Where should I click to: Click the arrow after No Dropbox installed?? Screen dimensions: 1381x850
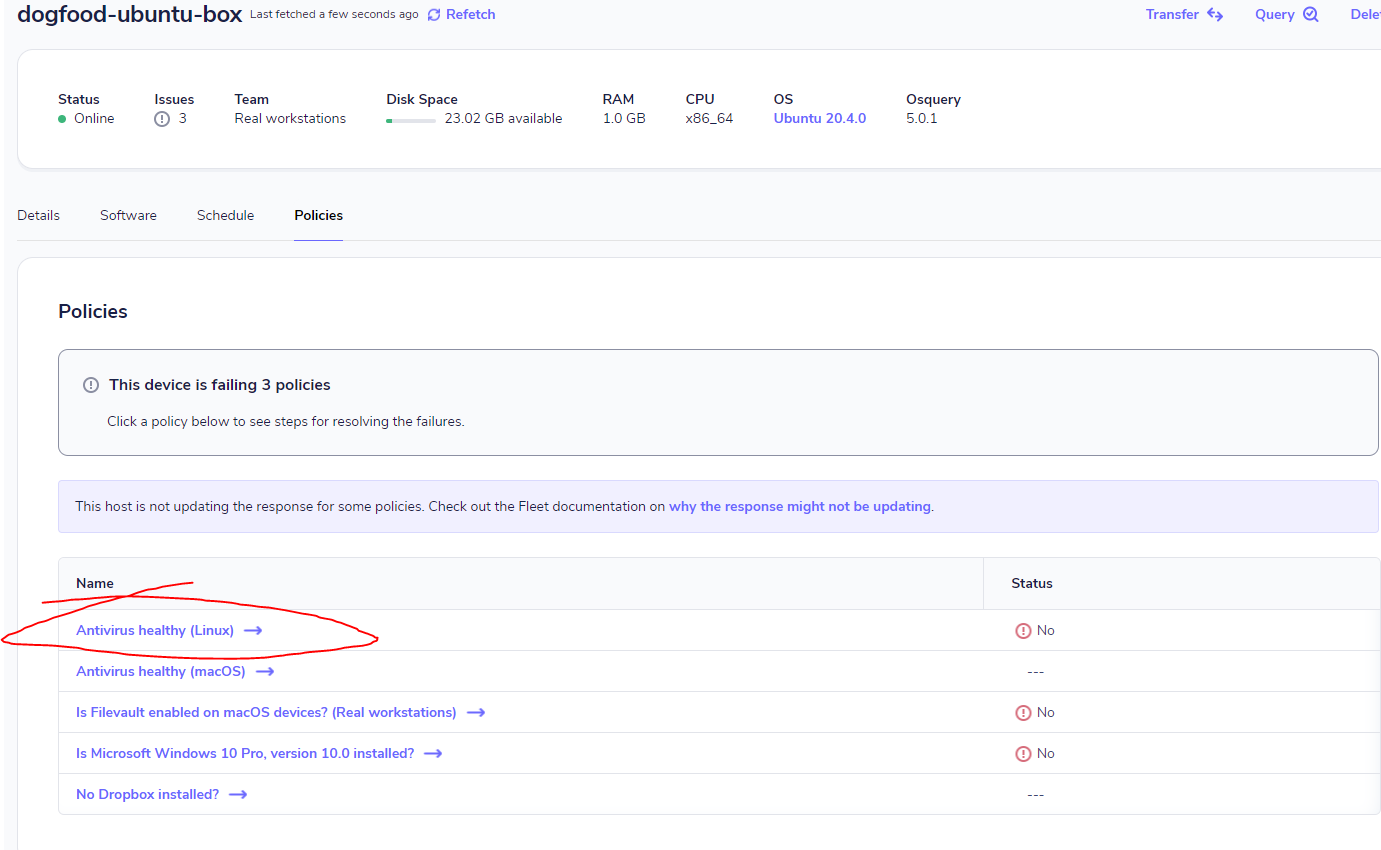pyautogui.click(x=238, y=795)
